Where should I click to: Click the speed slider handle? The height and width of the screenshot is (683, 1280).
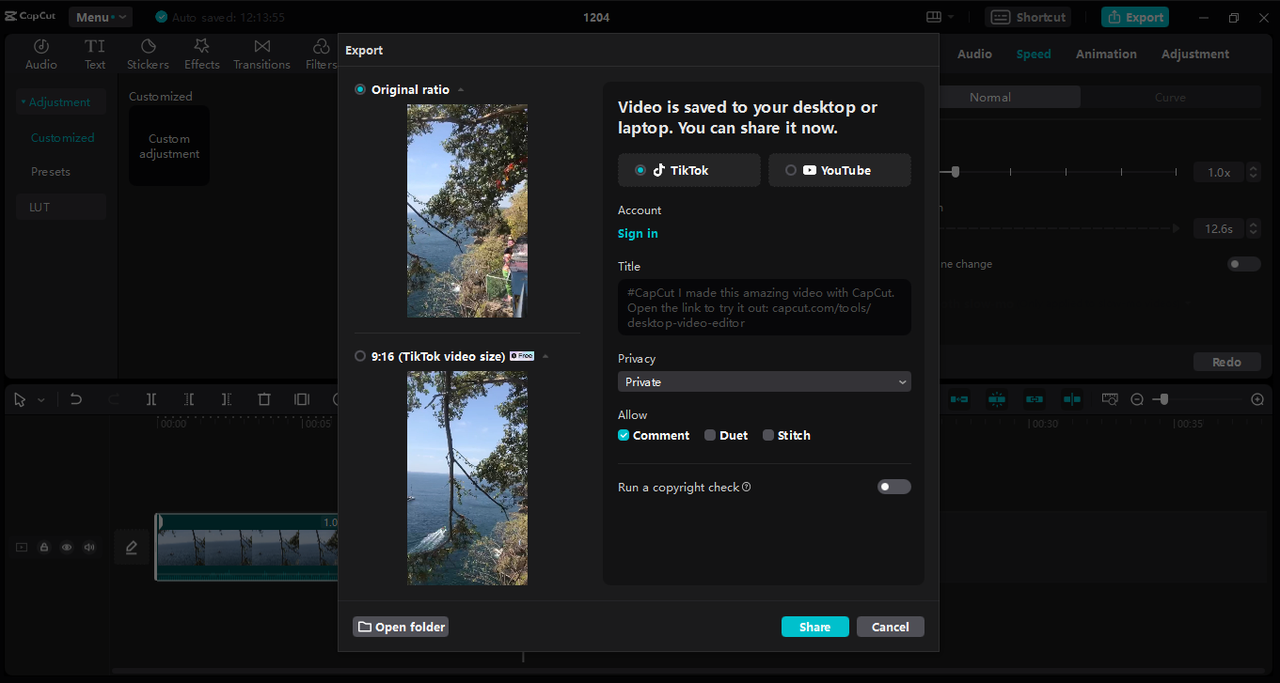[955, 172]
